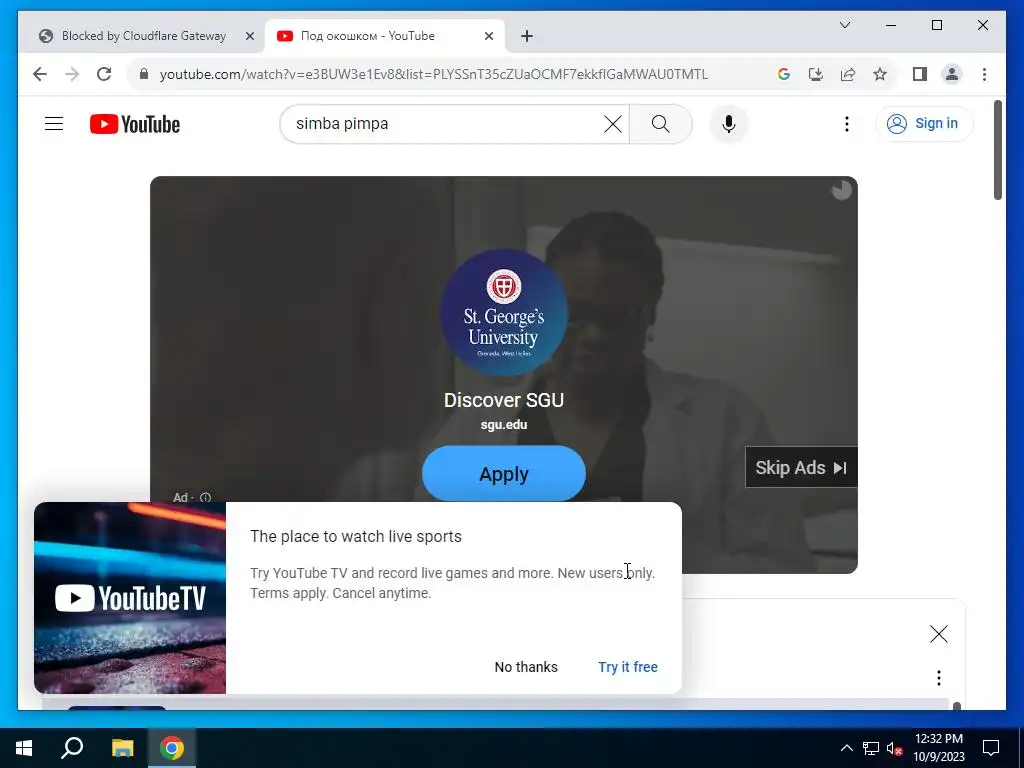Click the taskbar clock showing 12:32 PM
The height and width of the screenshot is (768, 1024).
click(x=938, y=748)
